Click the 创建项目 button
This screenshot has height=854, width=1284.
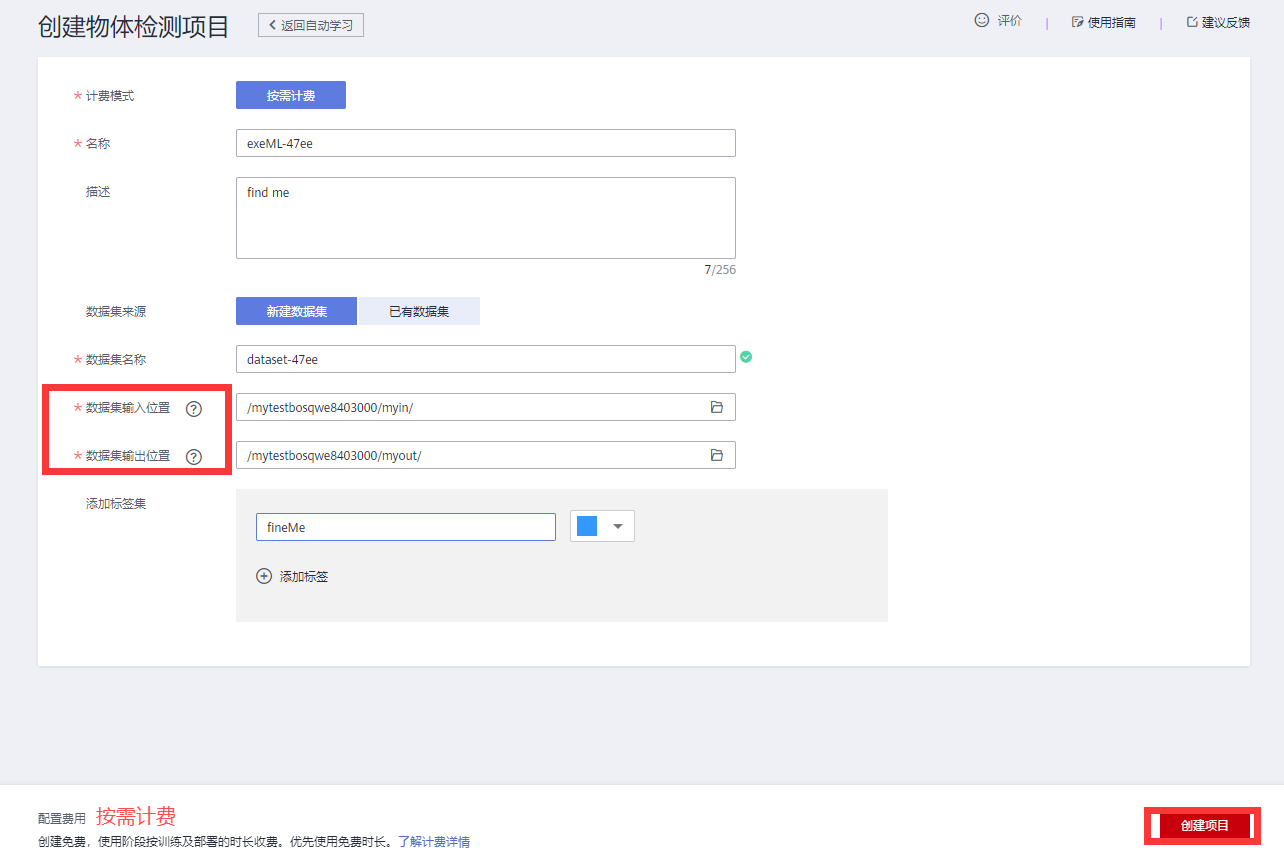tap(1204, 826)
